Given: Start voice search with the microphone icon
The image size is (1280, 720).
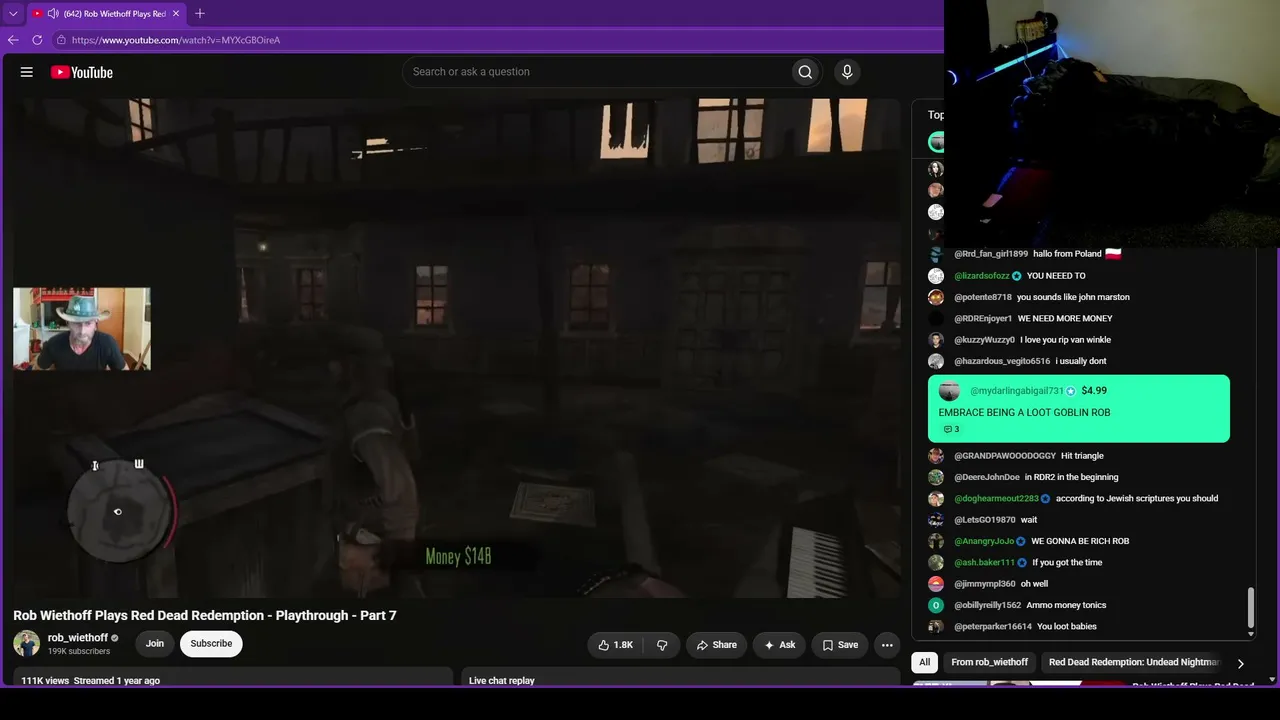Looking at the screenshot, I should click(847, 72).
